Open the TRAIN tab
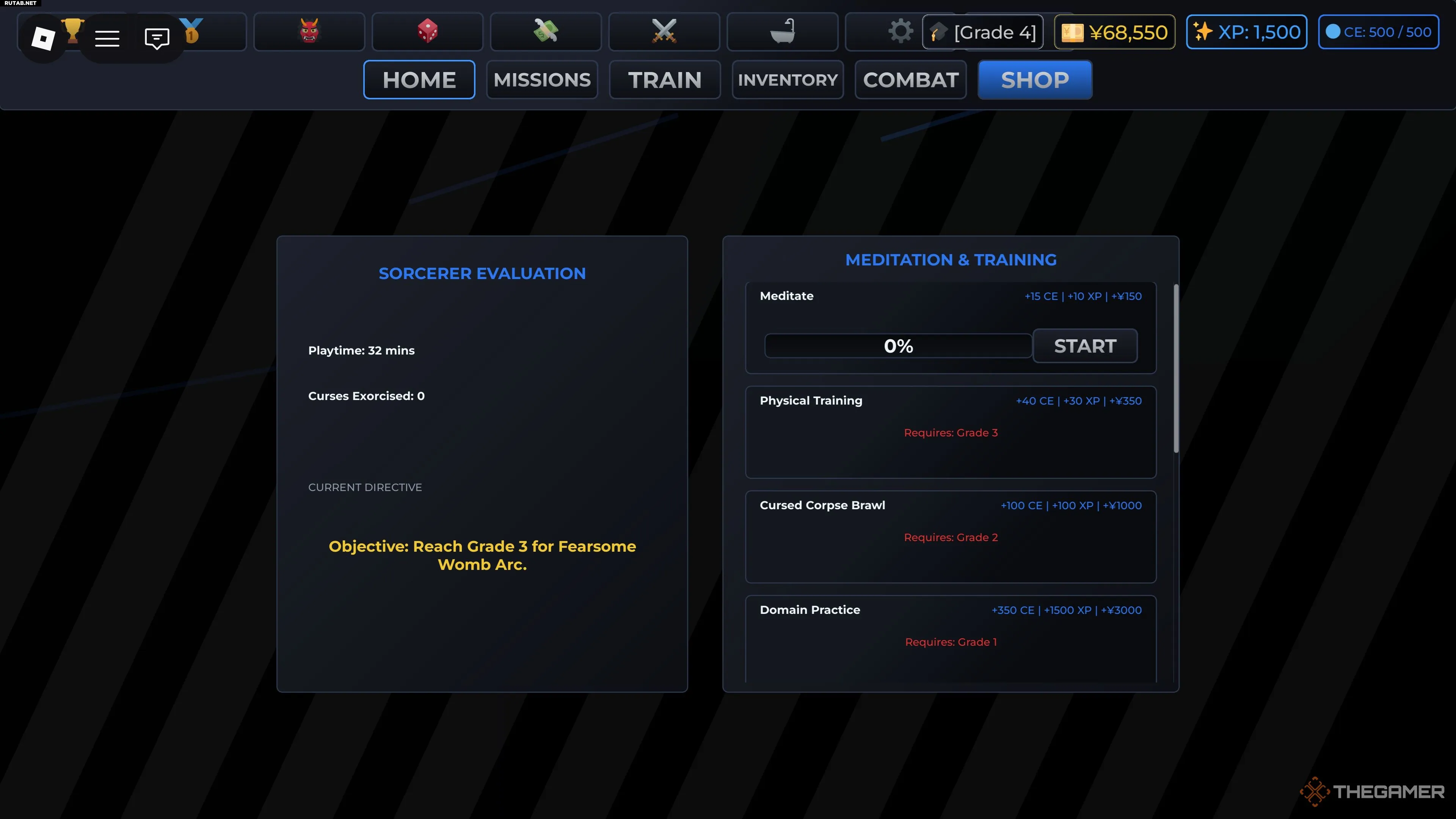Viewport: 1456px width, 819px height. click(665, 80)
